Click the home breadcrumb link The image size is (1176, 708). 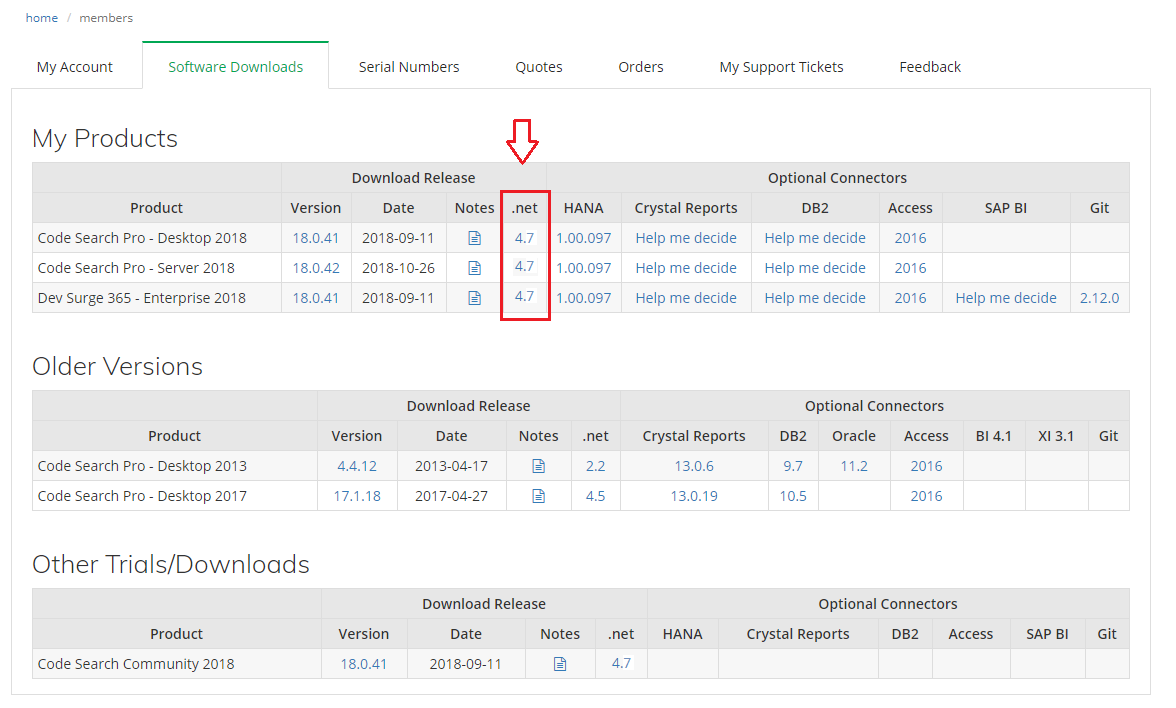point(41,17)
